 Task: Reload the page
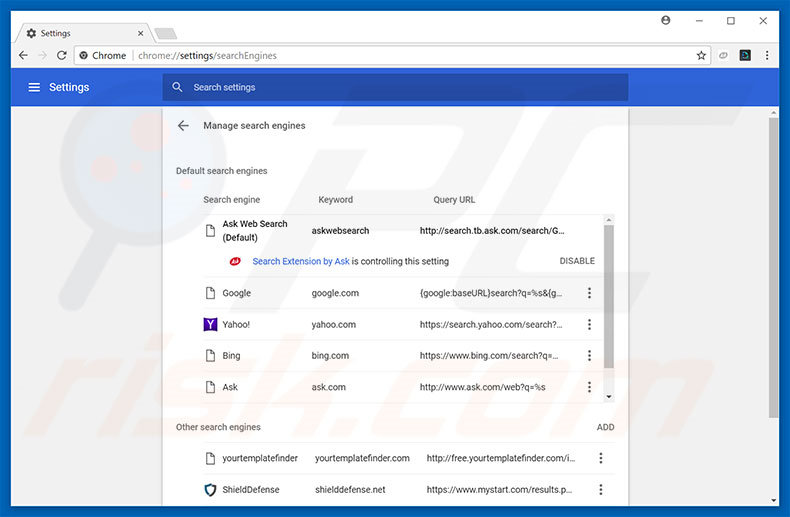pyautogui.click(x=61, y=55)
